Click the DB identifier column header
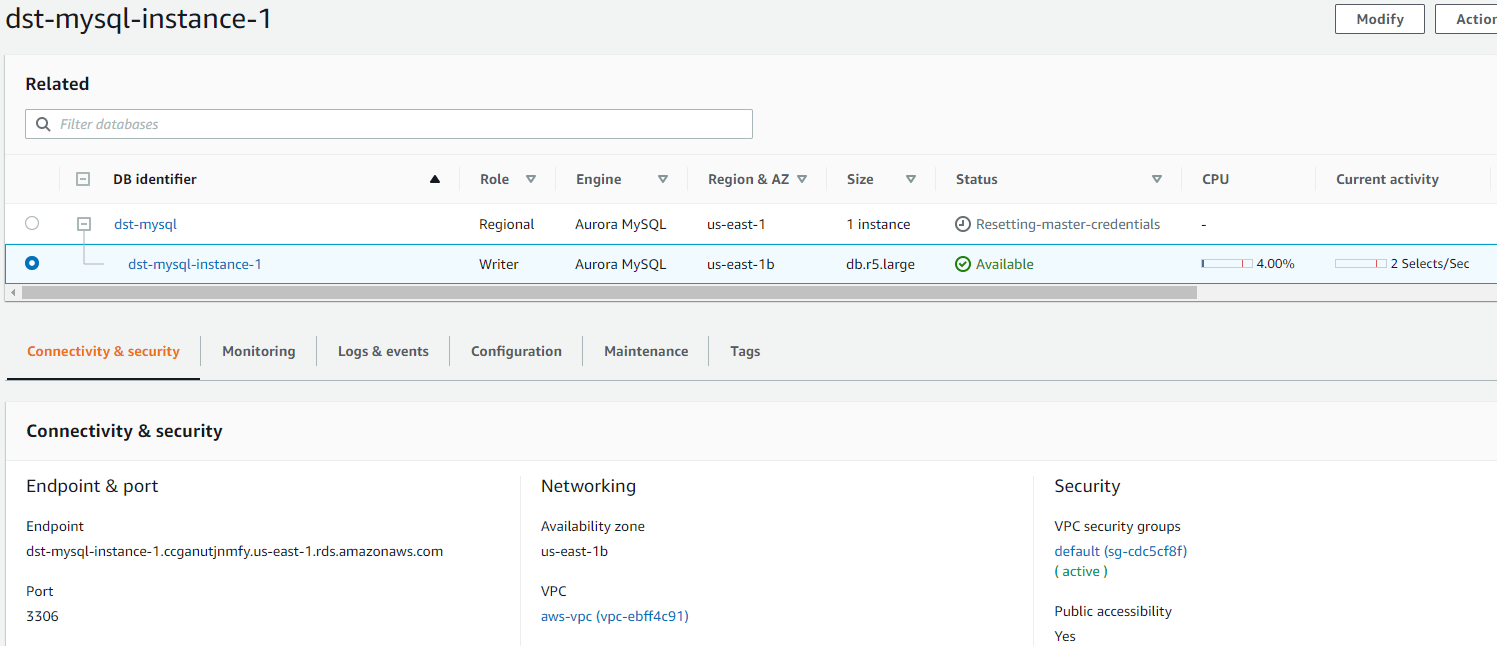 tap(155, 180)
